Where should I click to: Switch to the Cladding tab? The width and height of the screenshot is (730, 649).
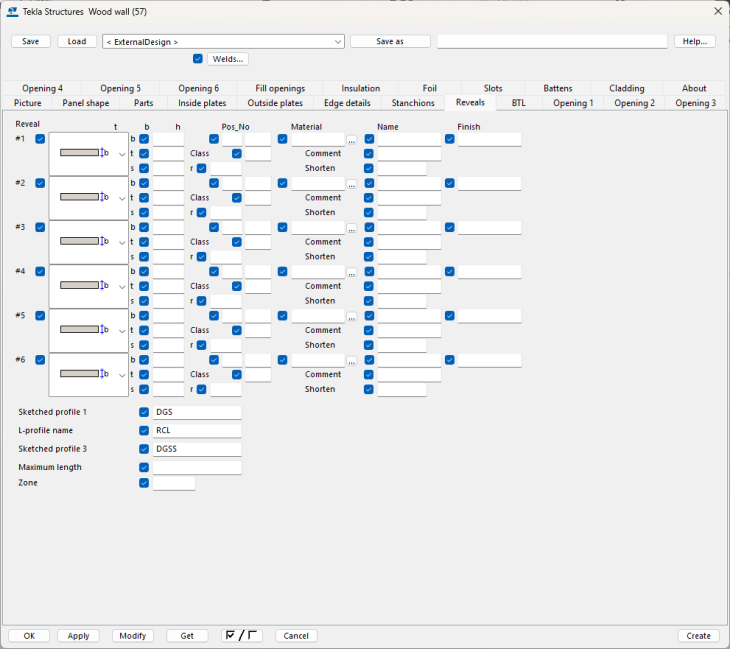coord(627,88)
